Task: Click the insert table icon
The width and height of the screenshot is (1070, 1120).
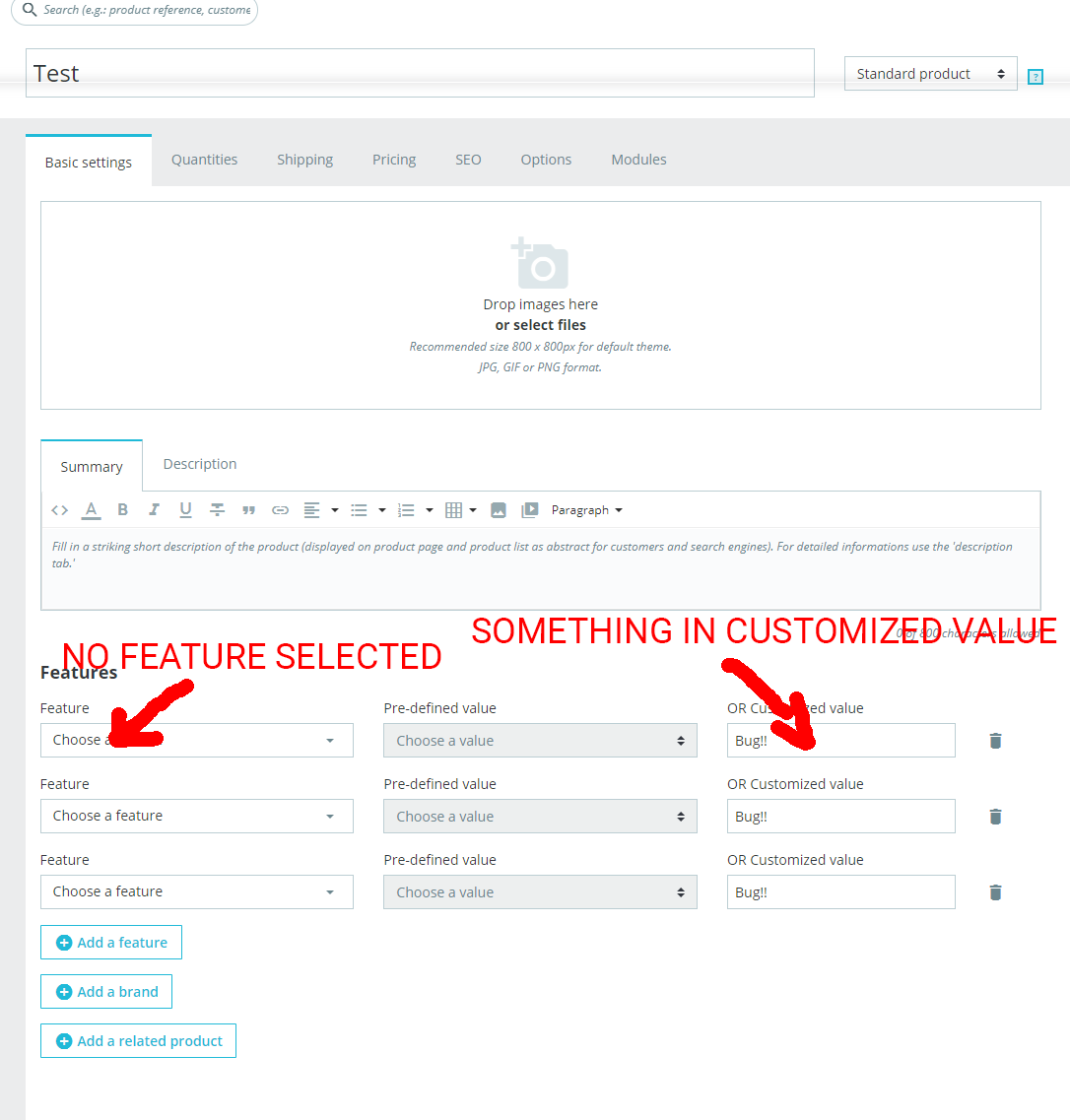Action: coord(453,510)
